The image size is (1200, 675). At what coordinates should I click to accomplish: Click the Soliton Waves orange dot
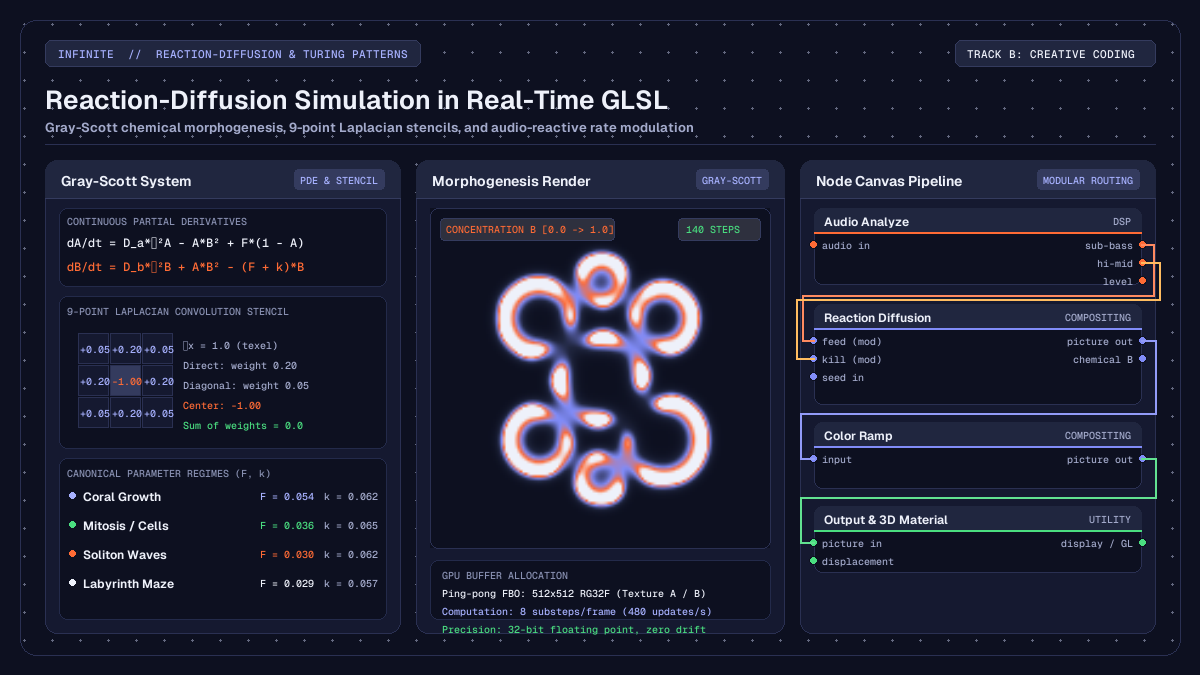point(72,554)
